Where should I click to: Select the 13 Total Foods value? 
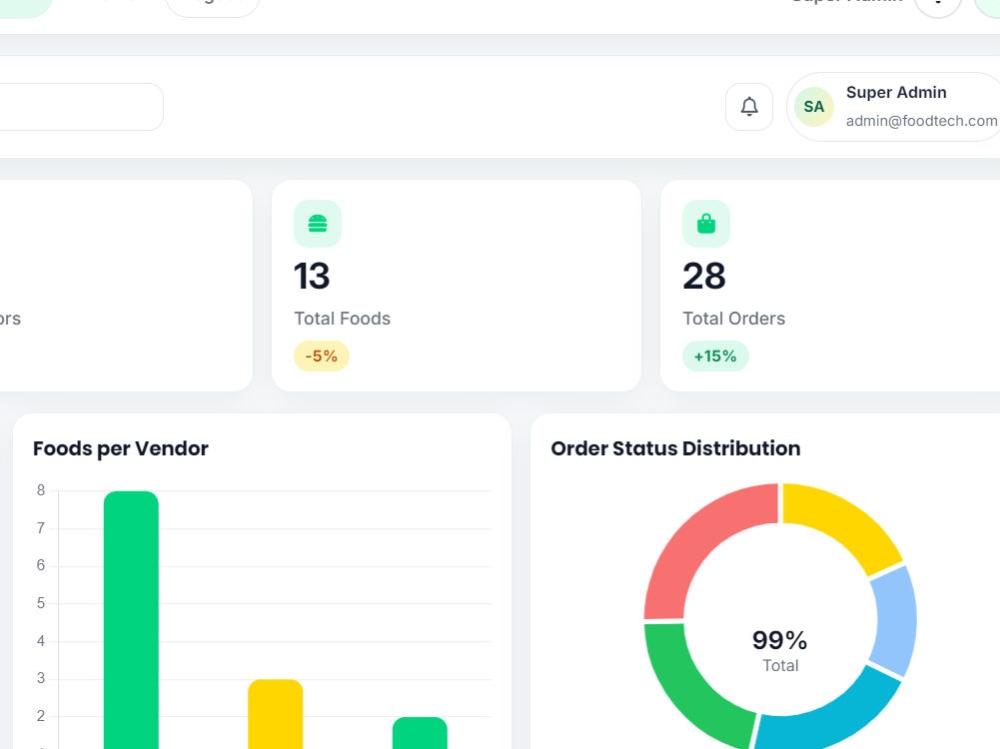click(312, 276)
